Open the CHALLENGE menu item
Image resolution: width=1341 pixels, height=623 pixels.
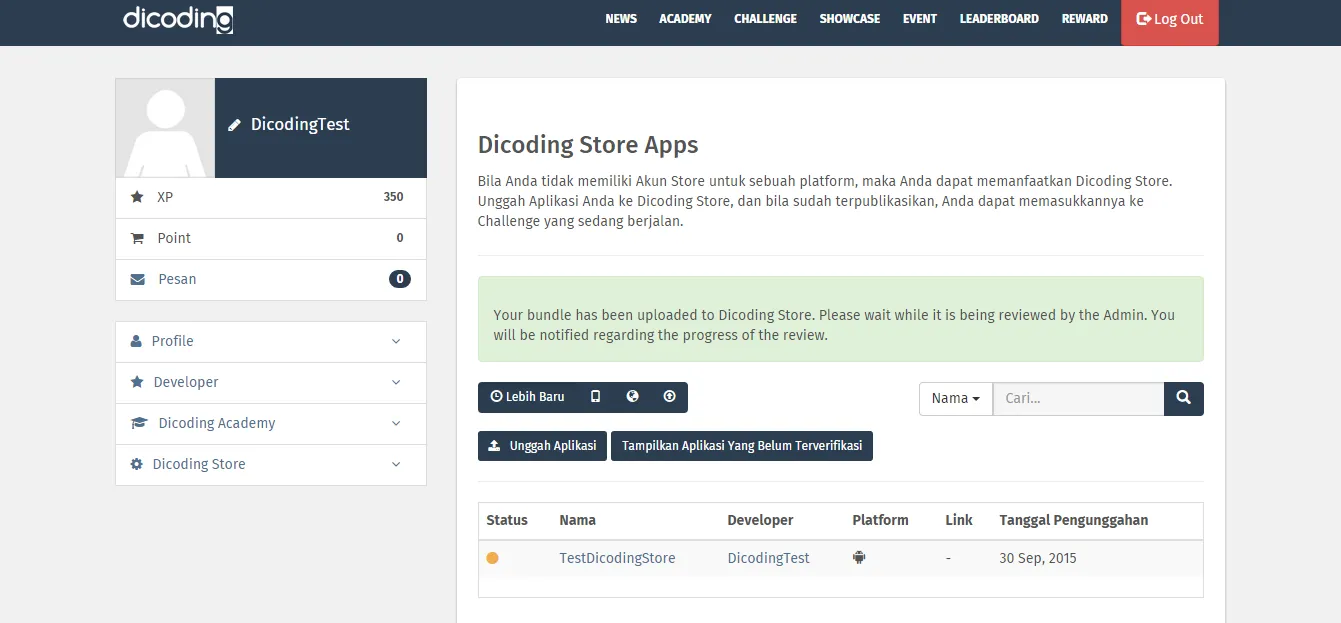tap(765, 18)
